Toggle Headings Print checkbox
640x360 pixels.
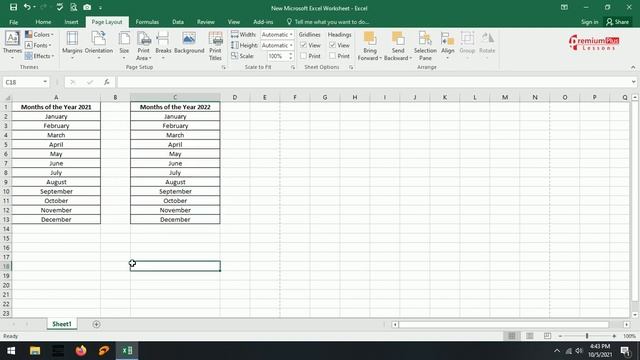(x=332, y=56)
